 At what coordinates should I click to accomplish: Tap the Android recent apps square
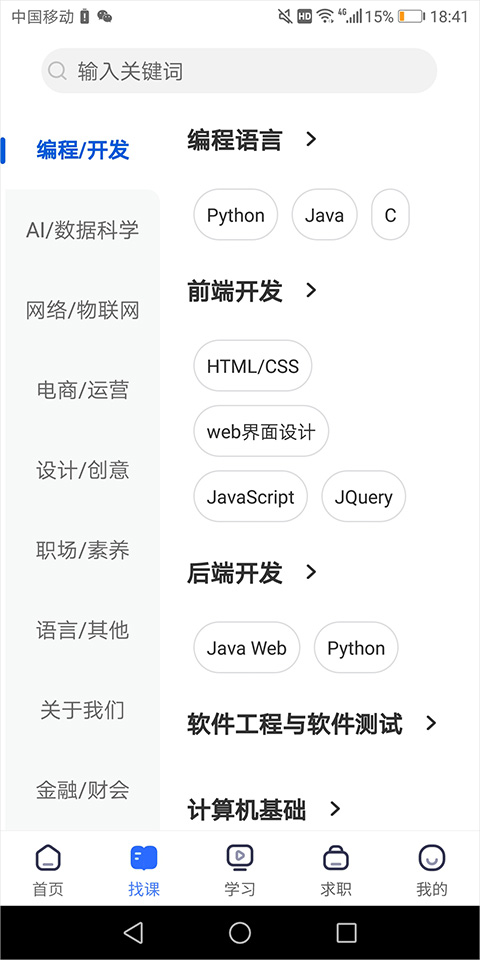click(347, 932)
